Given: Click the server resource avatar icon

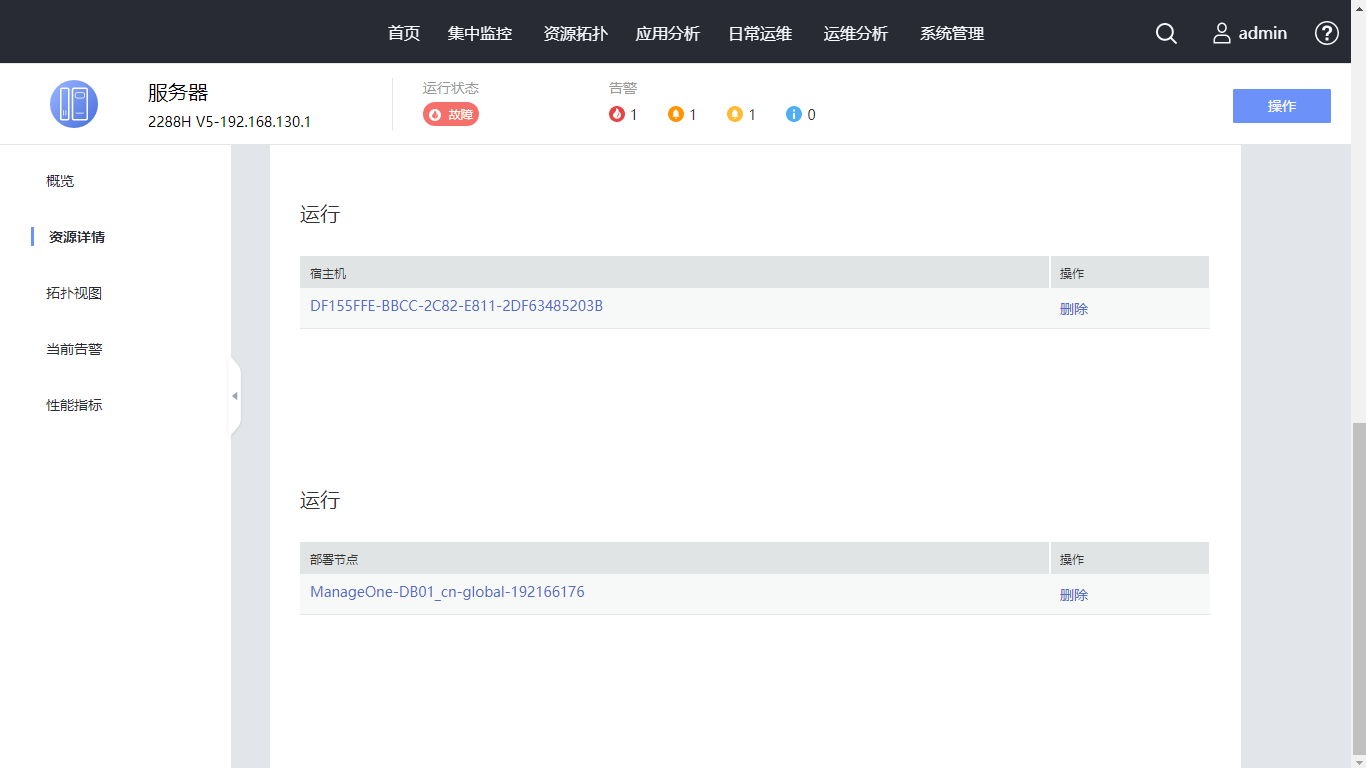Looking at the screenshot, I should [x=74, y=104].
